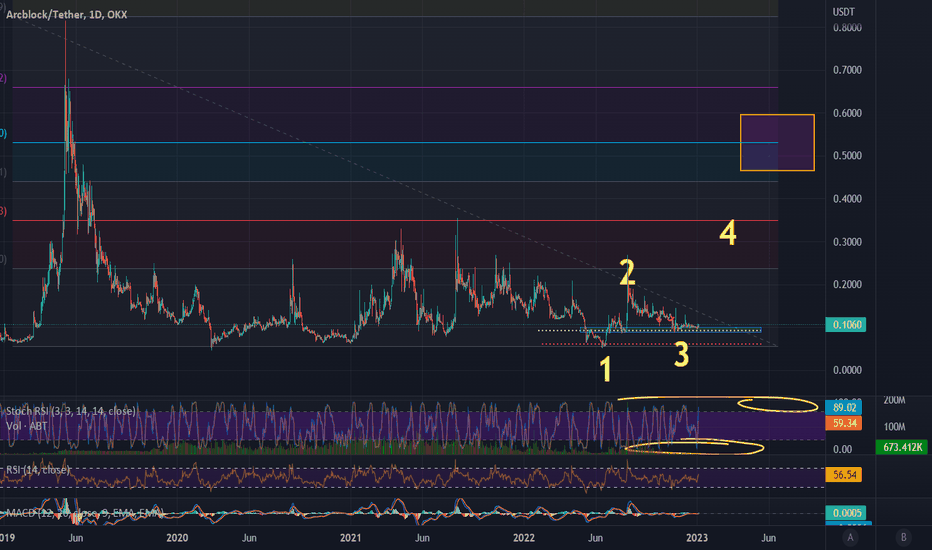
Task: Select the Stoch RSI indicator legend
Action: coord(71,411)
